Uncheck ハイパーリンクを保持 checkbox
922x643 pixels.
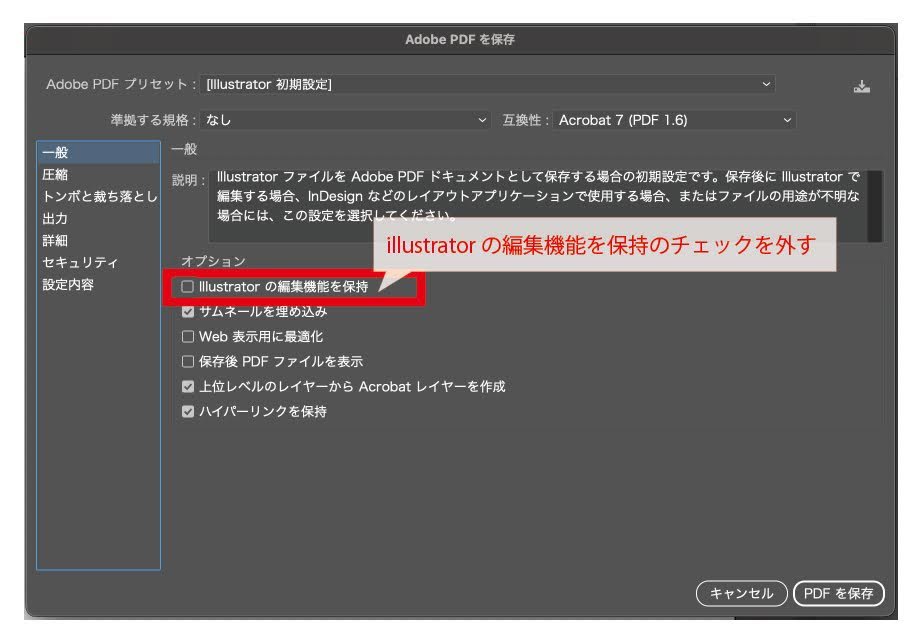tap(188, 411)
